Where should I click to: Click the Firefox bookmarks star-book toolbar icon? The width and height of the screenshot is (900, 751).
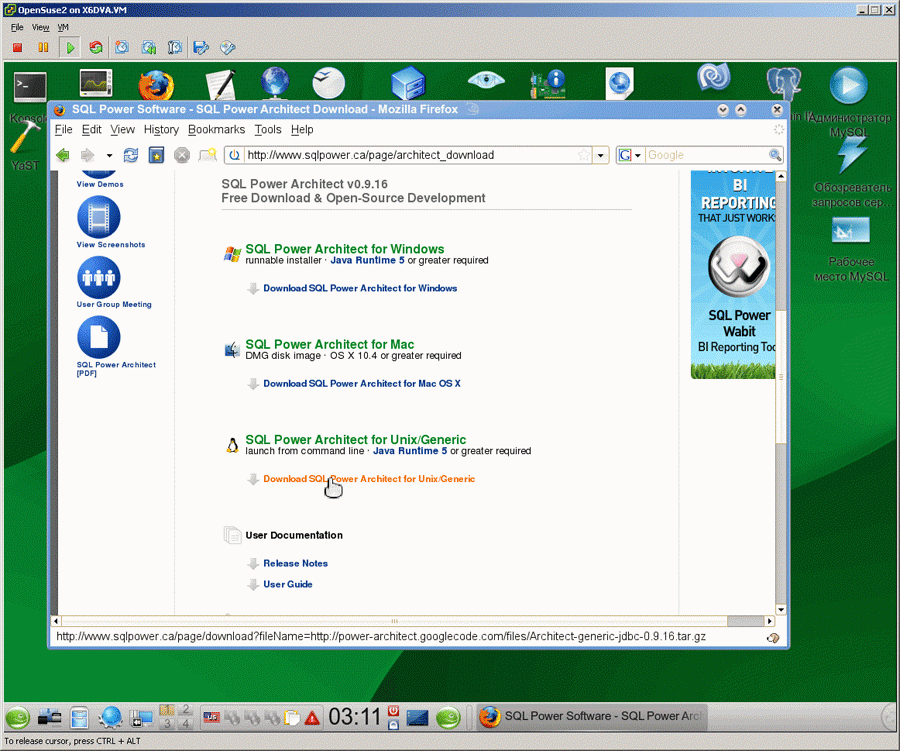tap(156, 155)
